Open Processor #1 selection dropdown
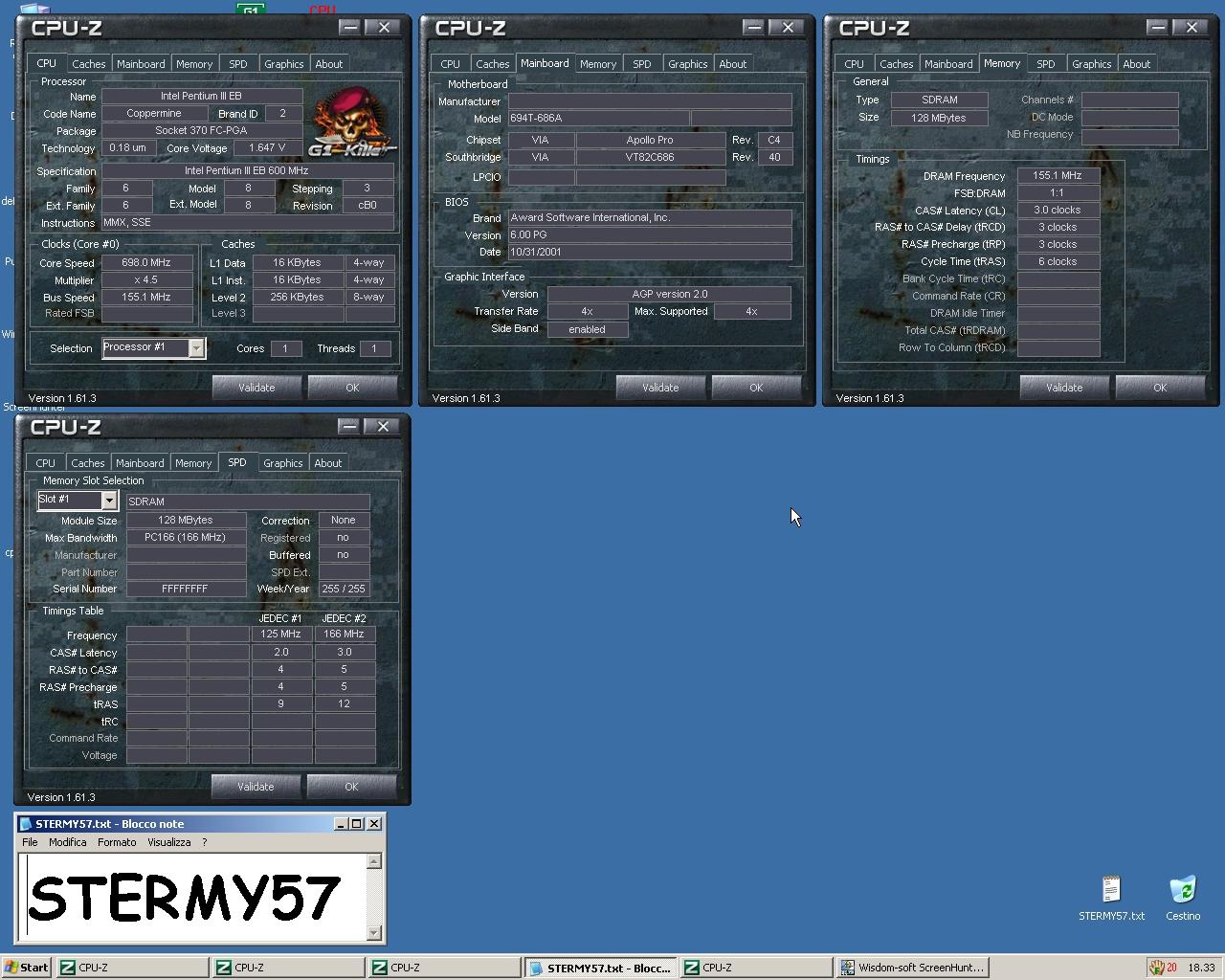Screen dimensions: 1225x980 [196, 348]
